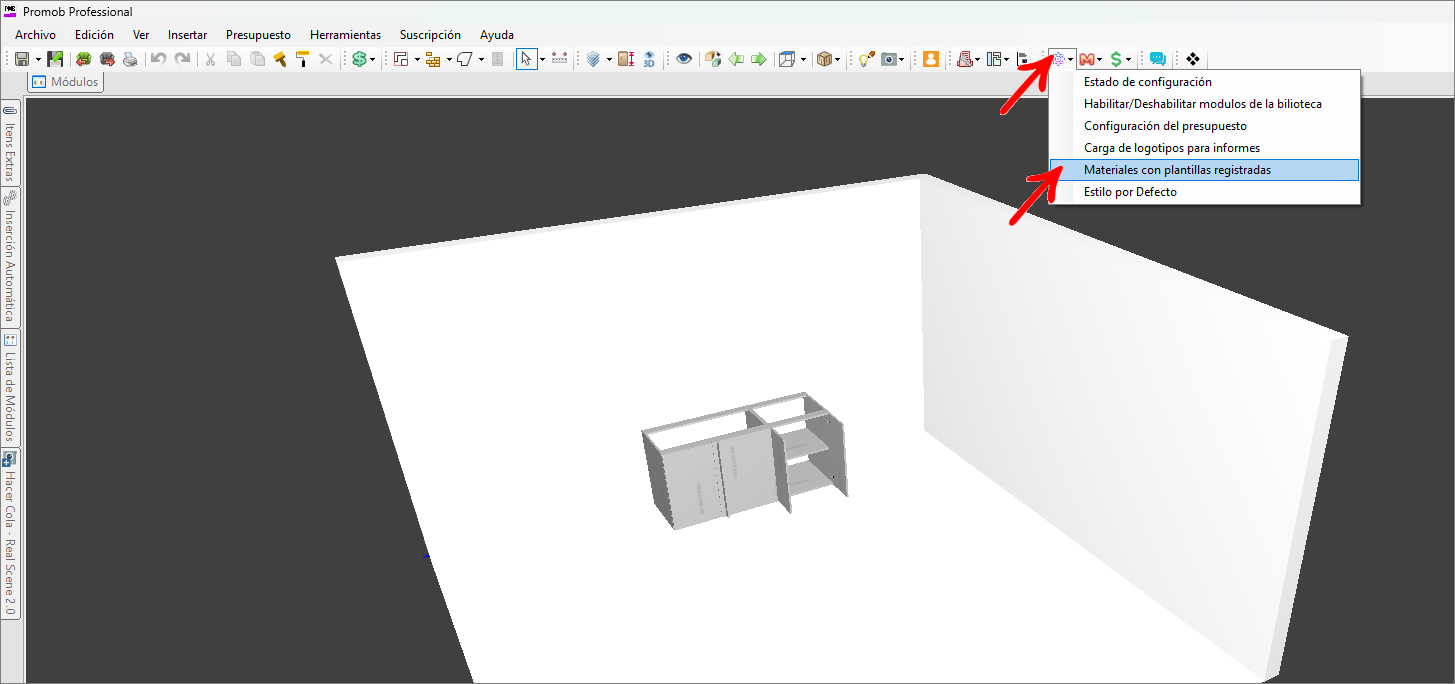Viewport: 1455px width, 684px height.
Task: Click the scissors cut icon
Action: point(210,59)
